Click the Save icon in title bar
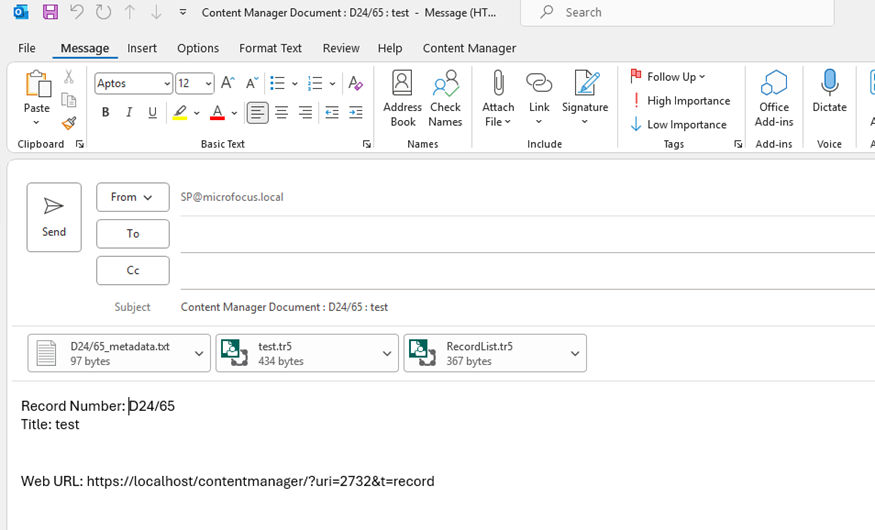This screenshot has width=875, height=530. click(50, 12)
